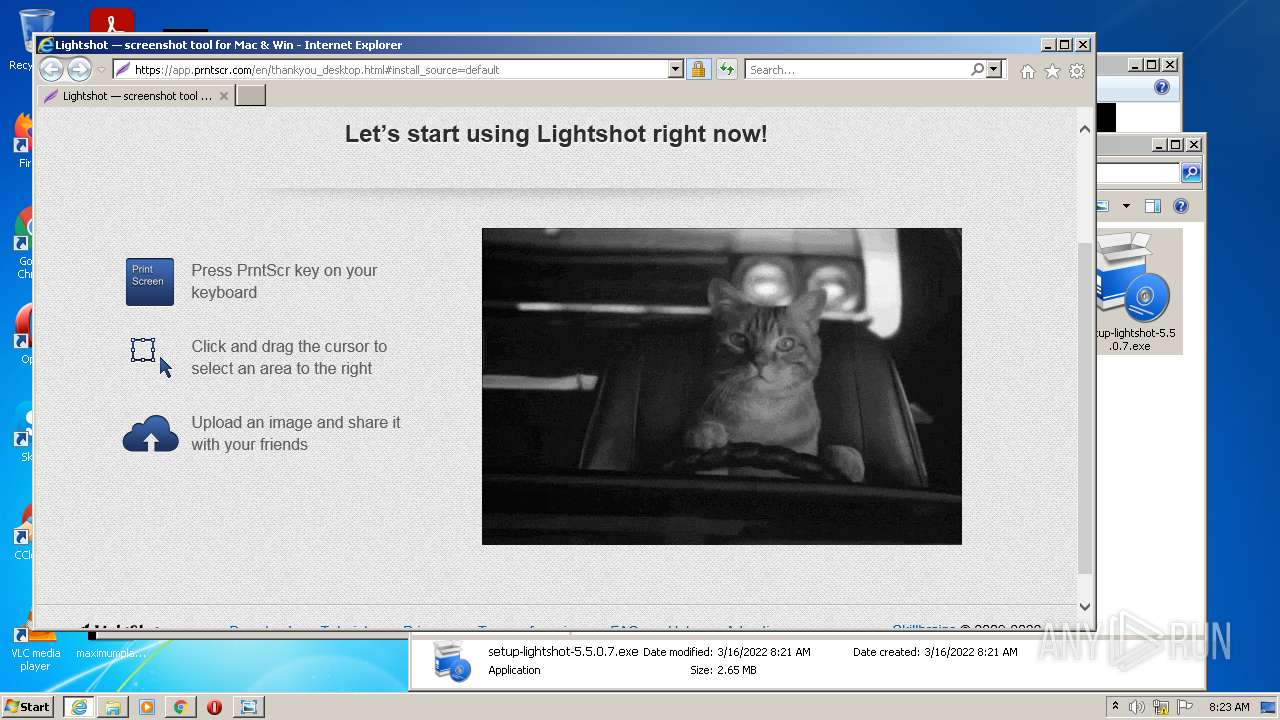Click the Internet Explorer Forward arrow button
Viewport: 1280px width, 720px height.
[79, 69]
